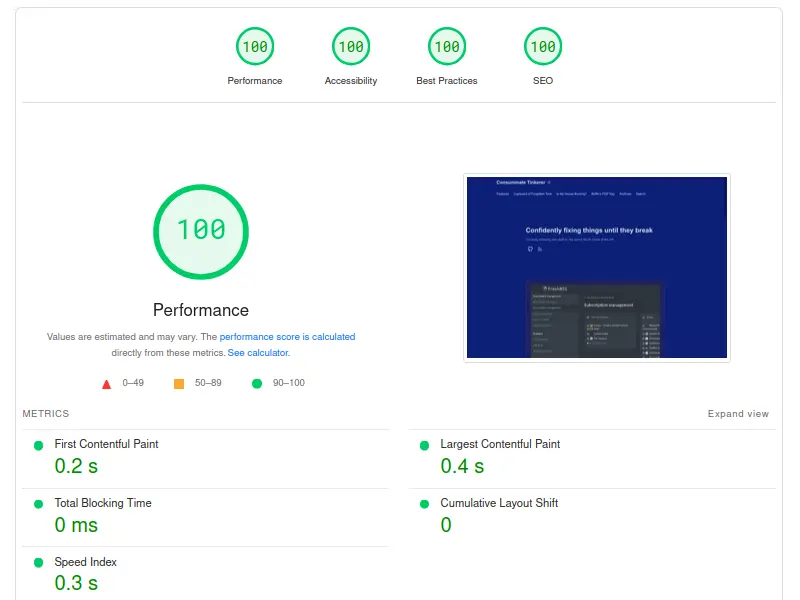This screenshot has width=800, height=600.
Task: Open the 'performance score is calculated' link
Action: click(287, 337)
